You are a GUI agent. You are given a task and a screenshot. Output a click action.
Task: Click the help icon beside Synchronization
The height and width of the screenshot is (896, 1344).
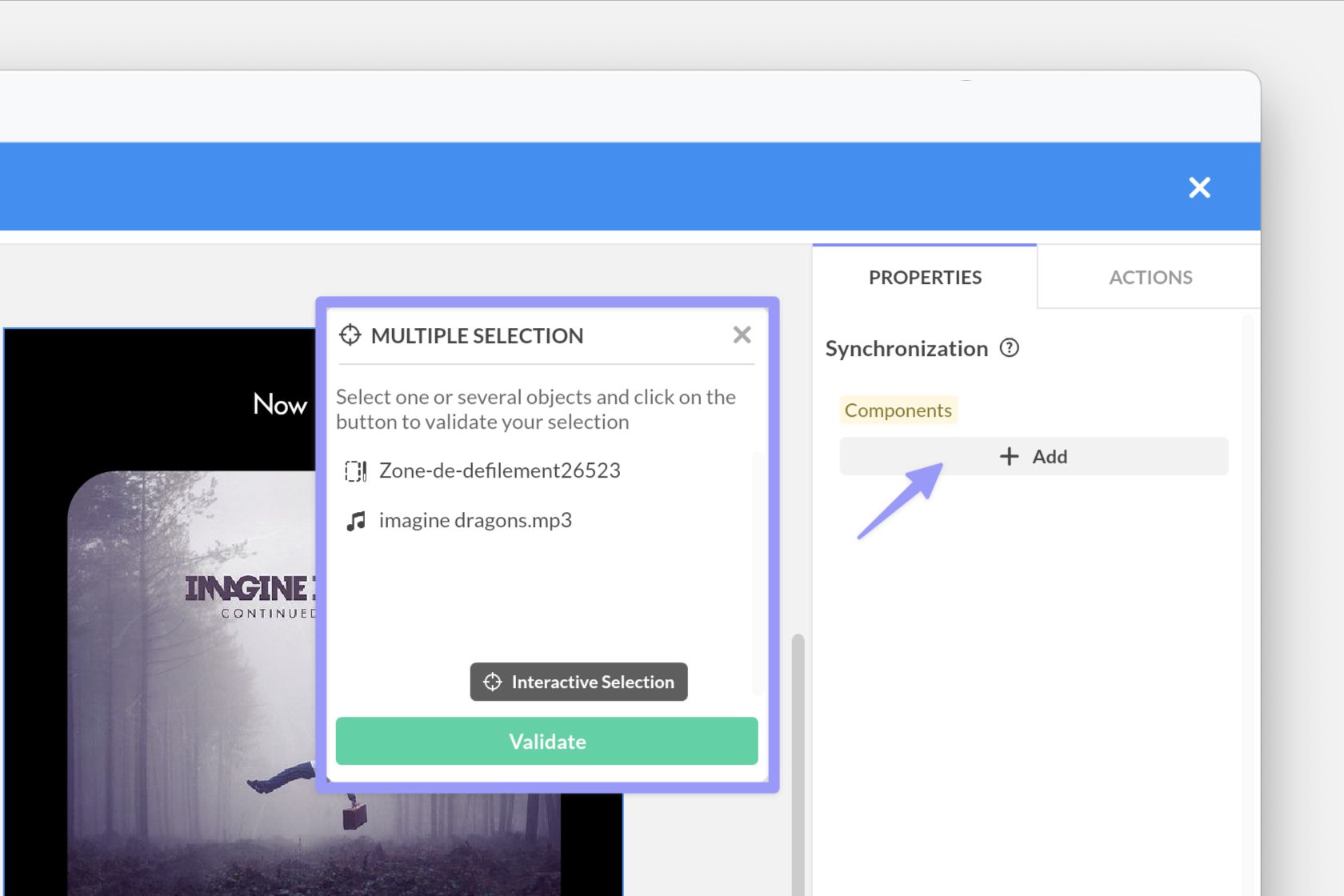(x=1010, y=348)
